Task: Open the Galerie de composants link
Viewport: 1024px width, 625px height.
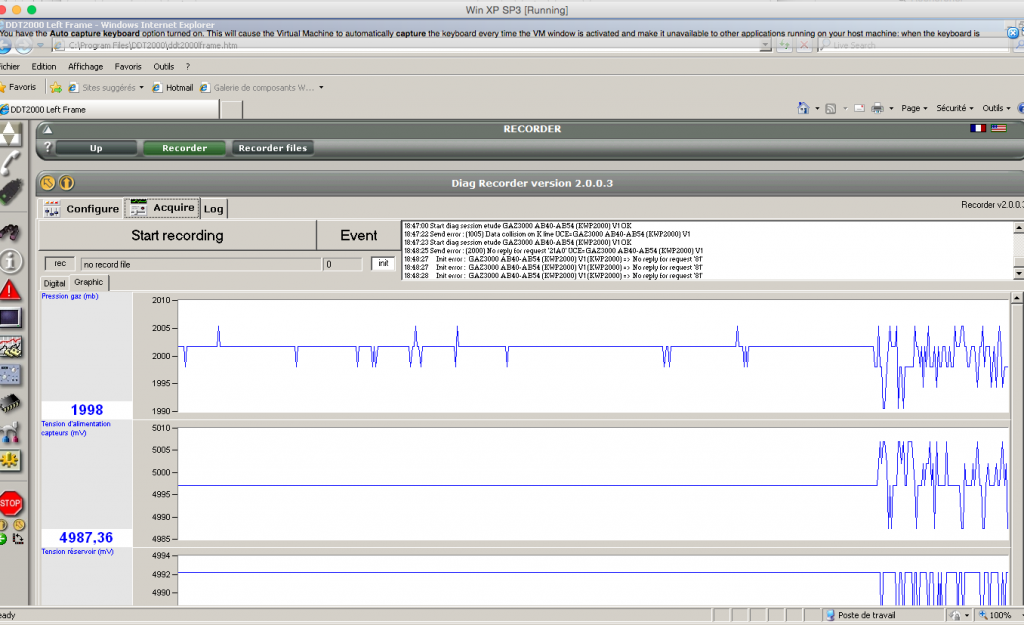Action: point(257,88)
